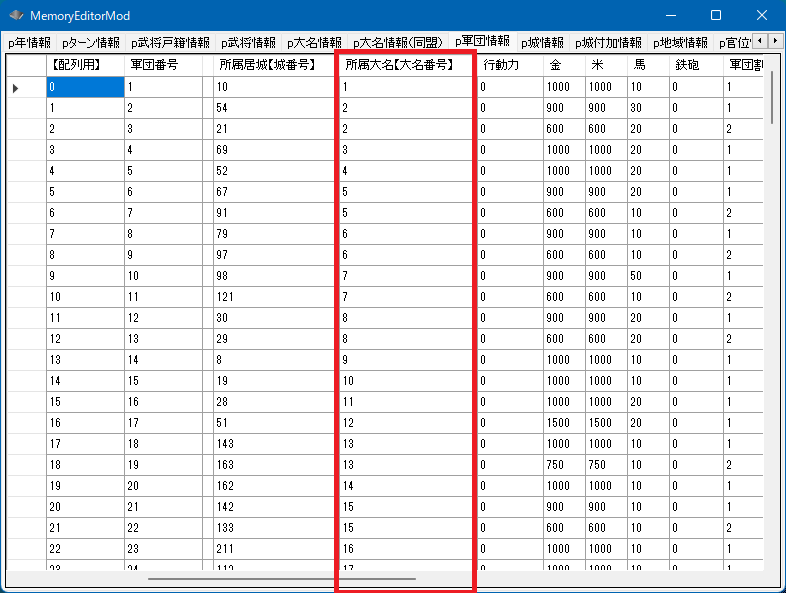Maximize the MemoryEditorMod window
Viewport: 786px width, 593px height.
[x=716, y=16]
